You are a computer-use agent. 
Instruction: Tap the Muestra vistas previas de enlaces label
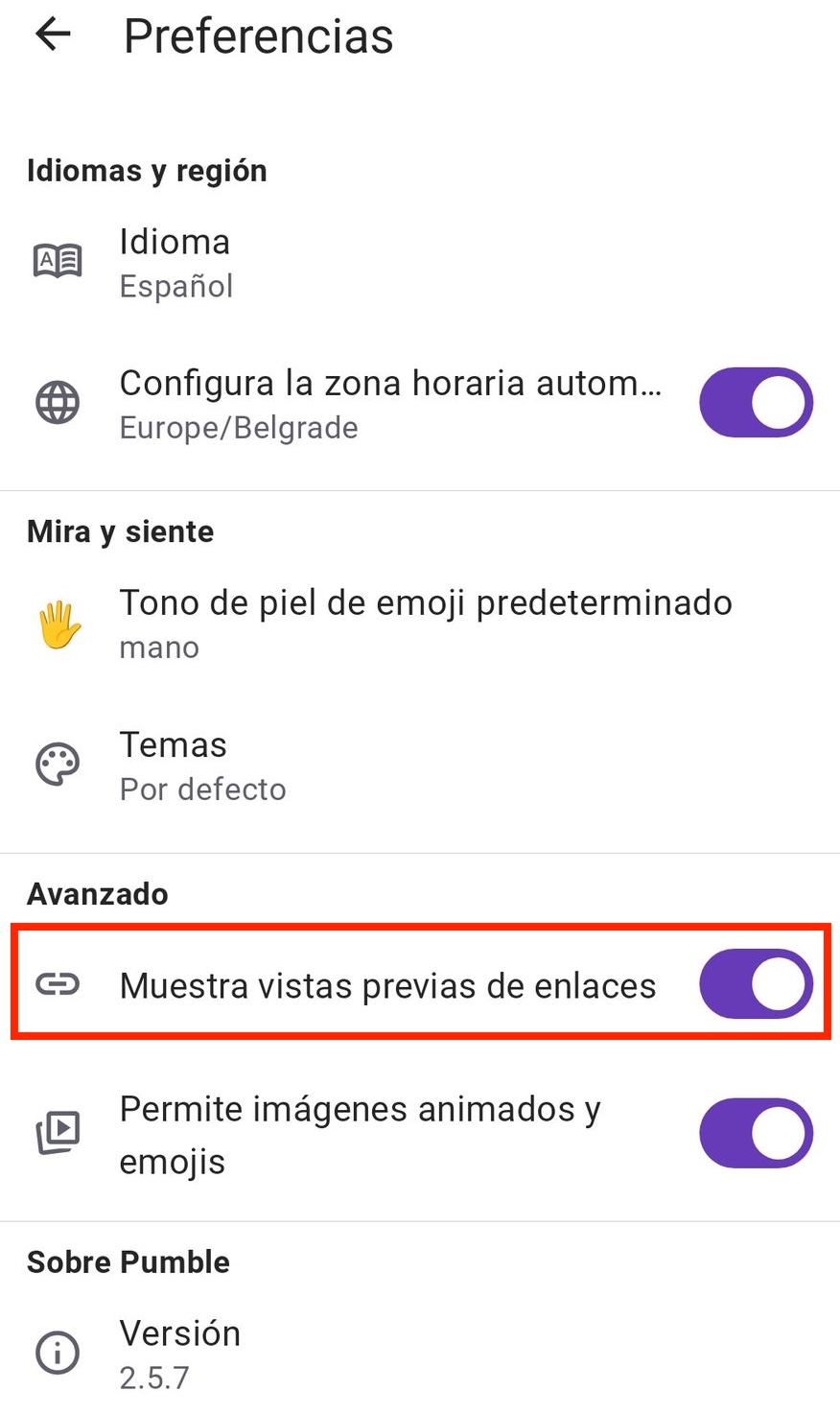point(387,986)
